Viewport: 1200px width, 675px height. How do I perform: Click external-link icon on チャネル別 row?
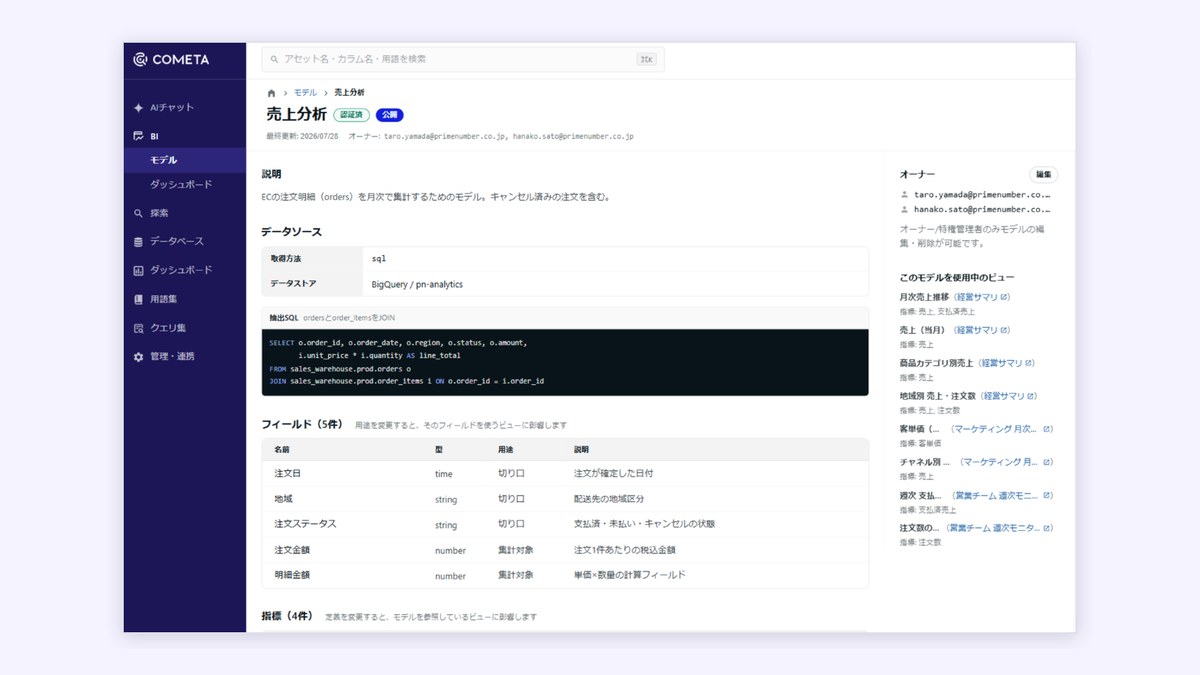click(1047, 462)
